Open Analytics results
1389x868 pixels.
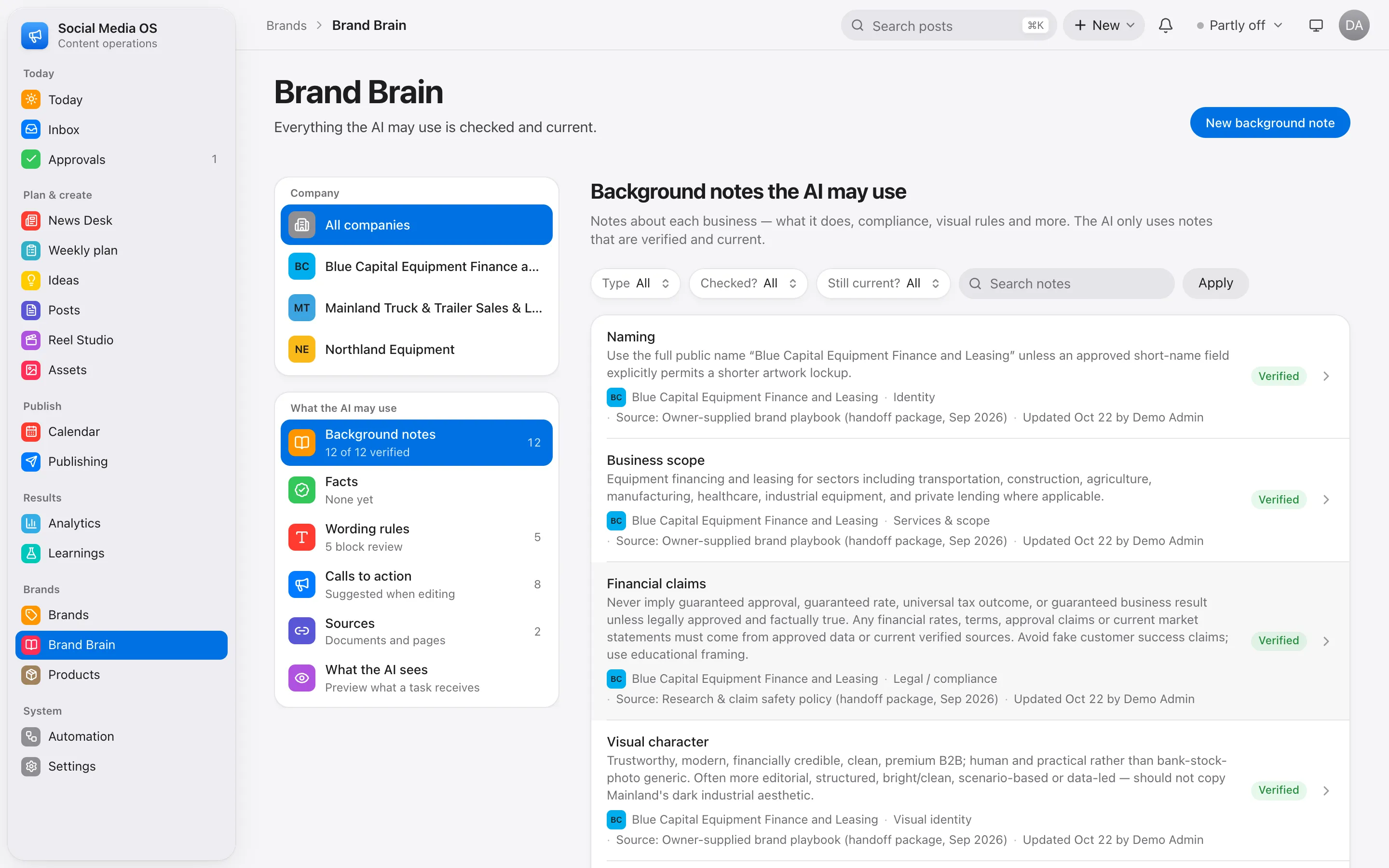point(122,523)
